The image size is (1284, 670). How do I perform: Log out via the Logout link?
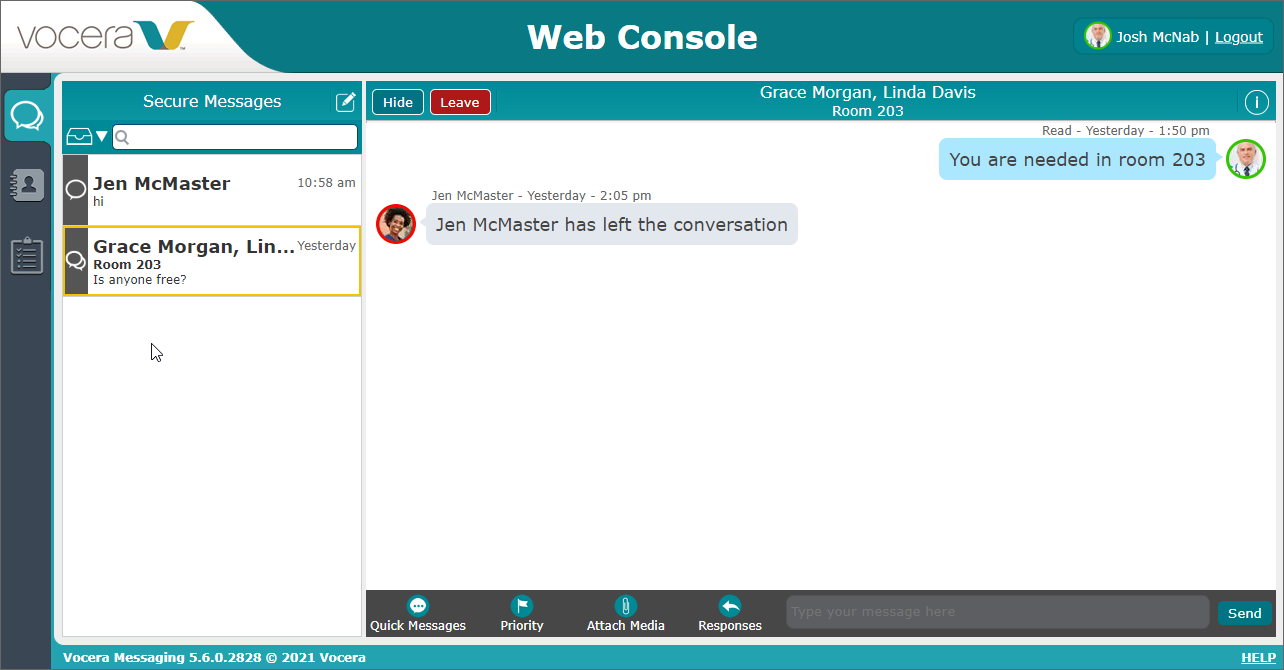(x=1238, y=37)
